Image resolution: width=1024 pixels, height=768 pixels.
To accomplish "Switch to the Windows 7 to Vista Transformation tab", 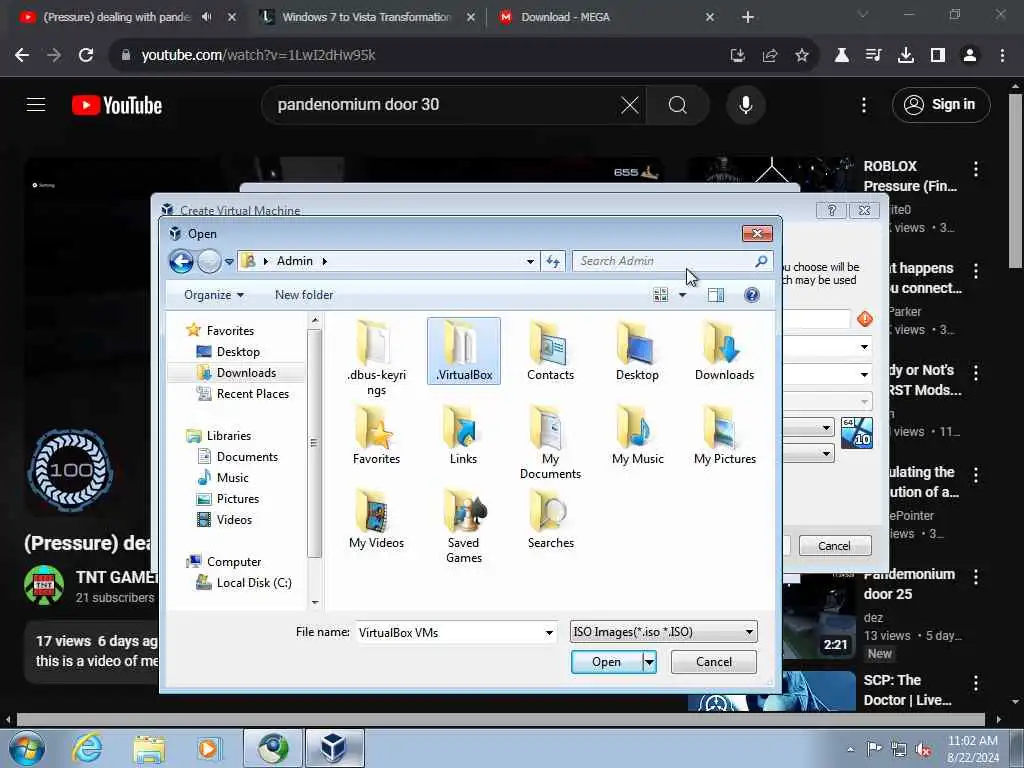I will (x=366, y=17).
